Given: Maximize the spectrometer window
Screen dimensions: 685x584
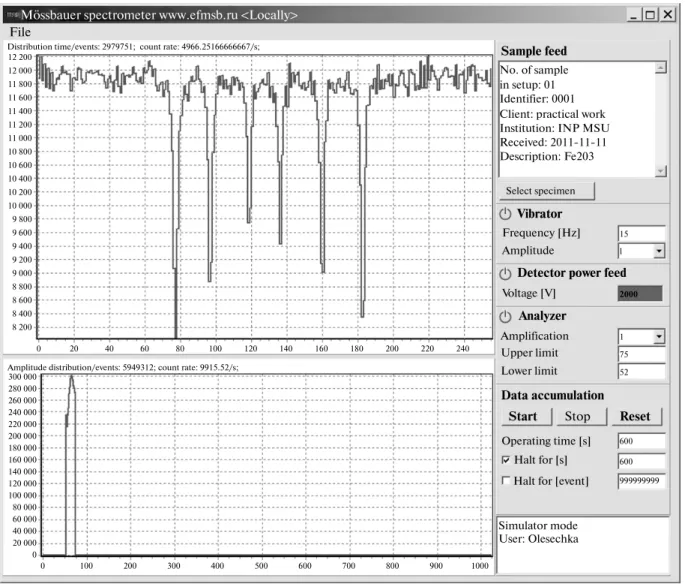Looking at the screenshot, I should coord(650,15).
